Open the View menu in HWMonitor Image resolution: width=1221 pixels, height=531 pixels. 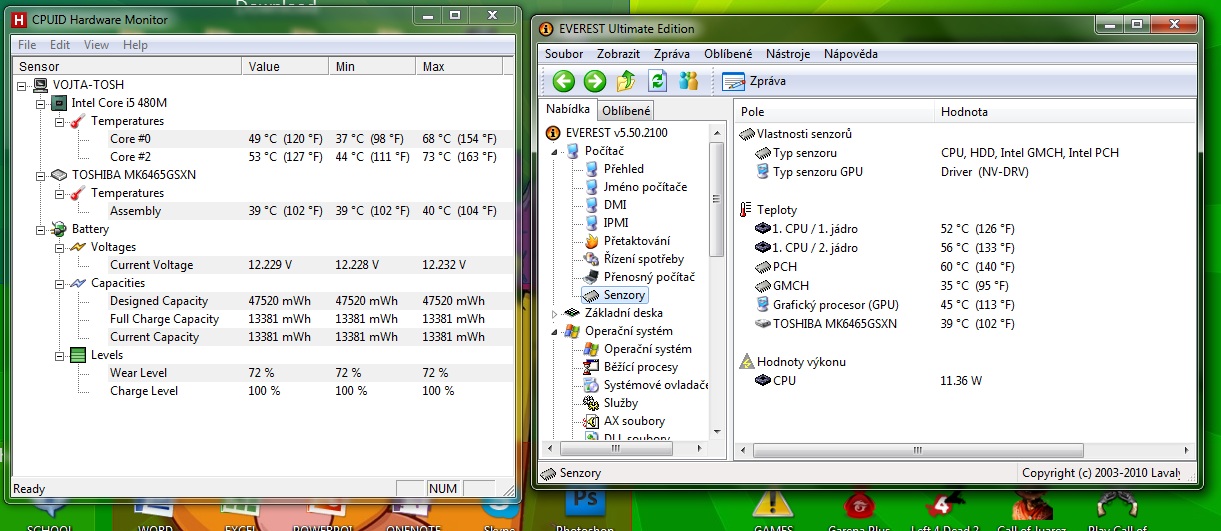97,45
